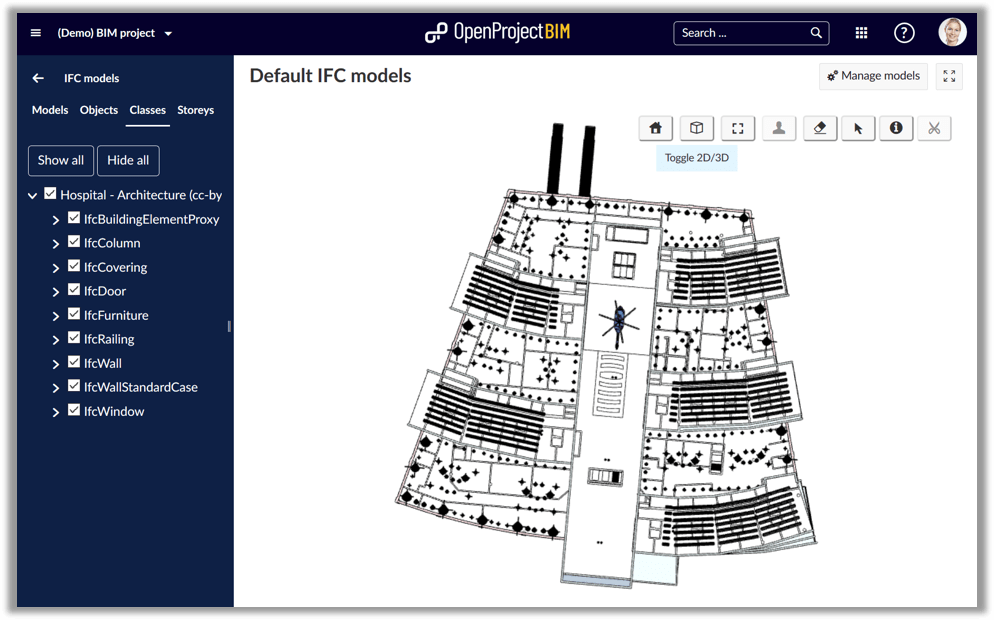Expand the IfcWallStandardCase node
994x620 pixels.
56,386
